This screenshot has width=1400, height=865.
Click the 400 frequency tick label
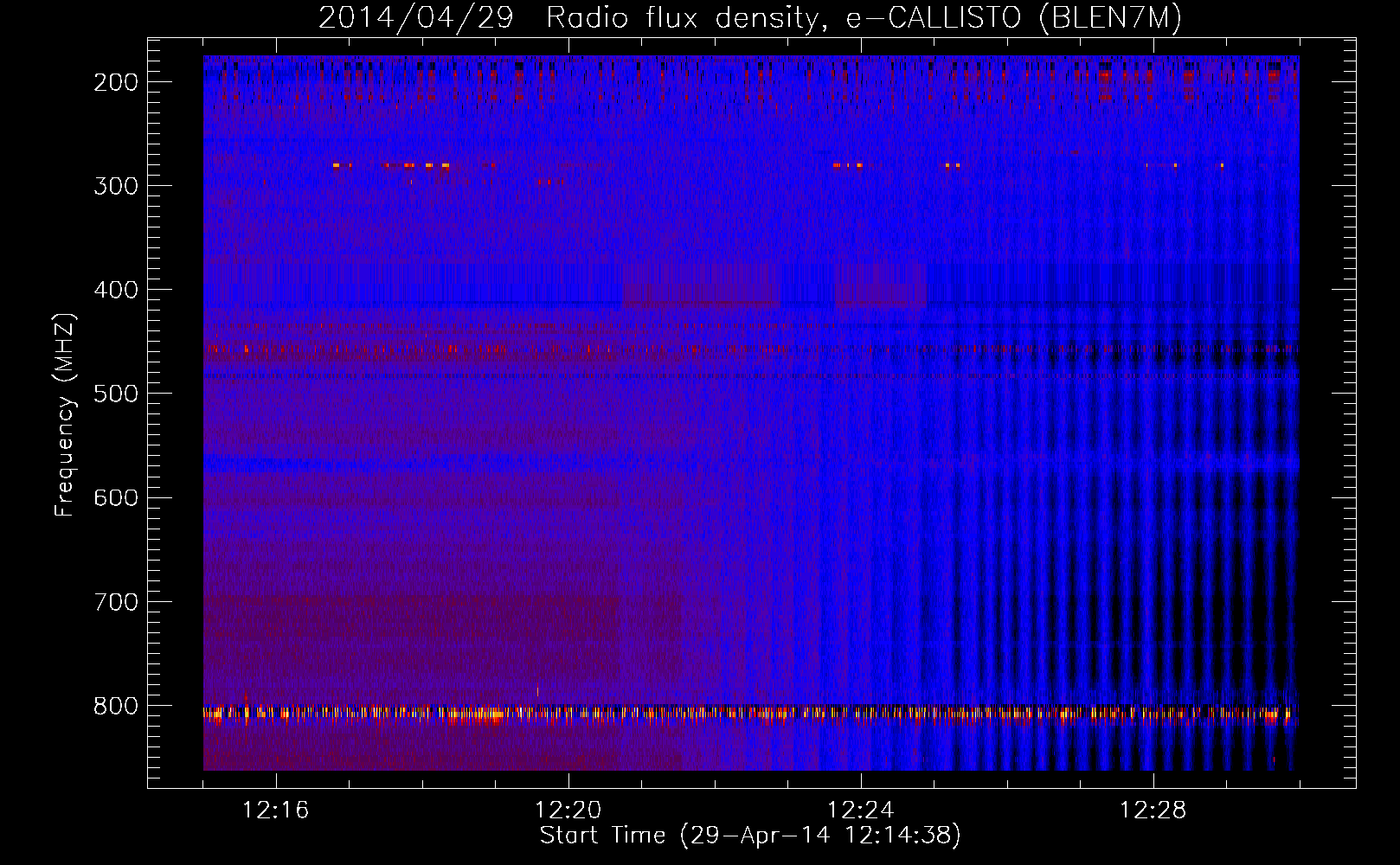tap(116, 290)
